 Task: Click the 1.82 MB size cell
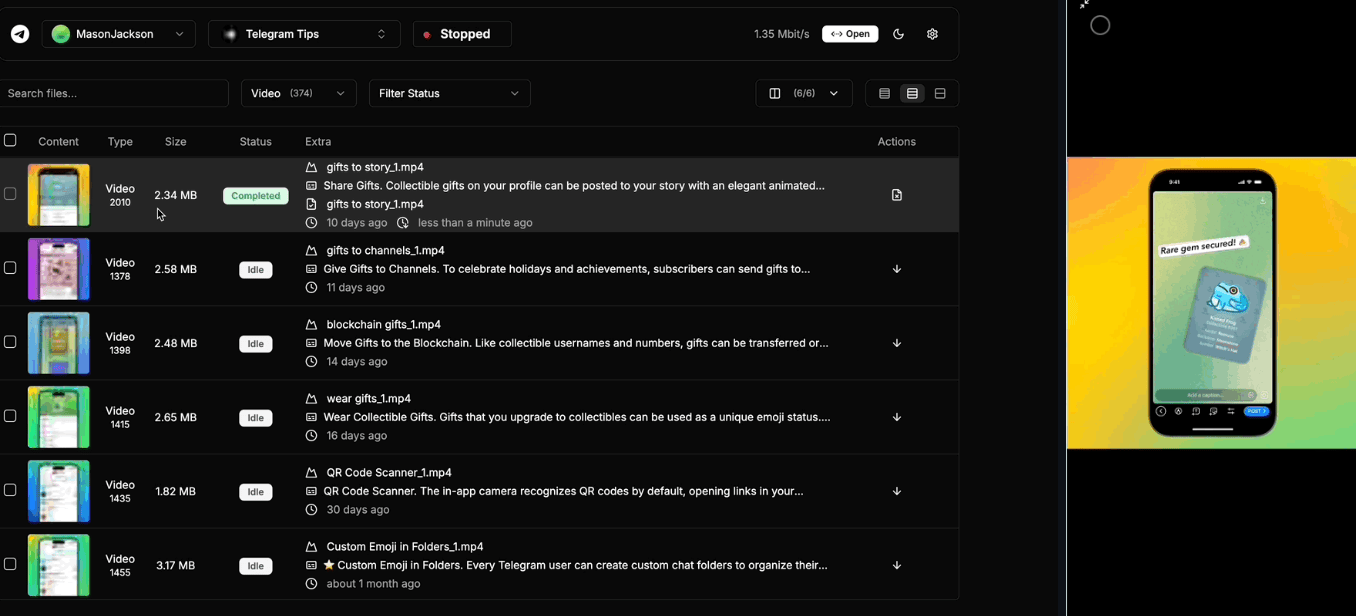tap(176, 491)
